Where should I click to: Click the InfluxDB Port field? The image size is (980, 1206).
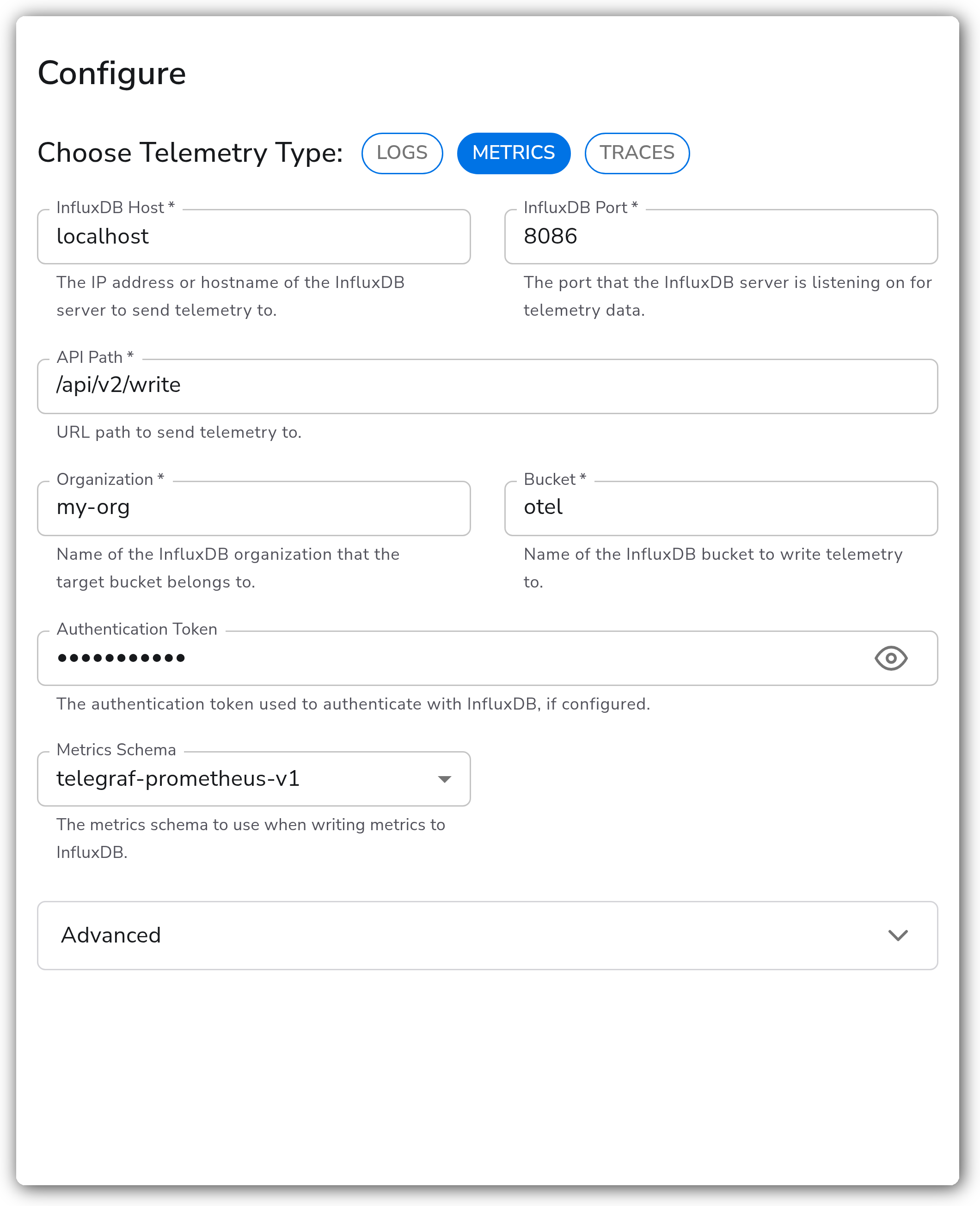click(721, 237)
